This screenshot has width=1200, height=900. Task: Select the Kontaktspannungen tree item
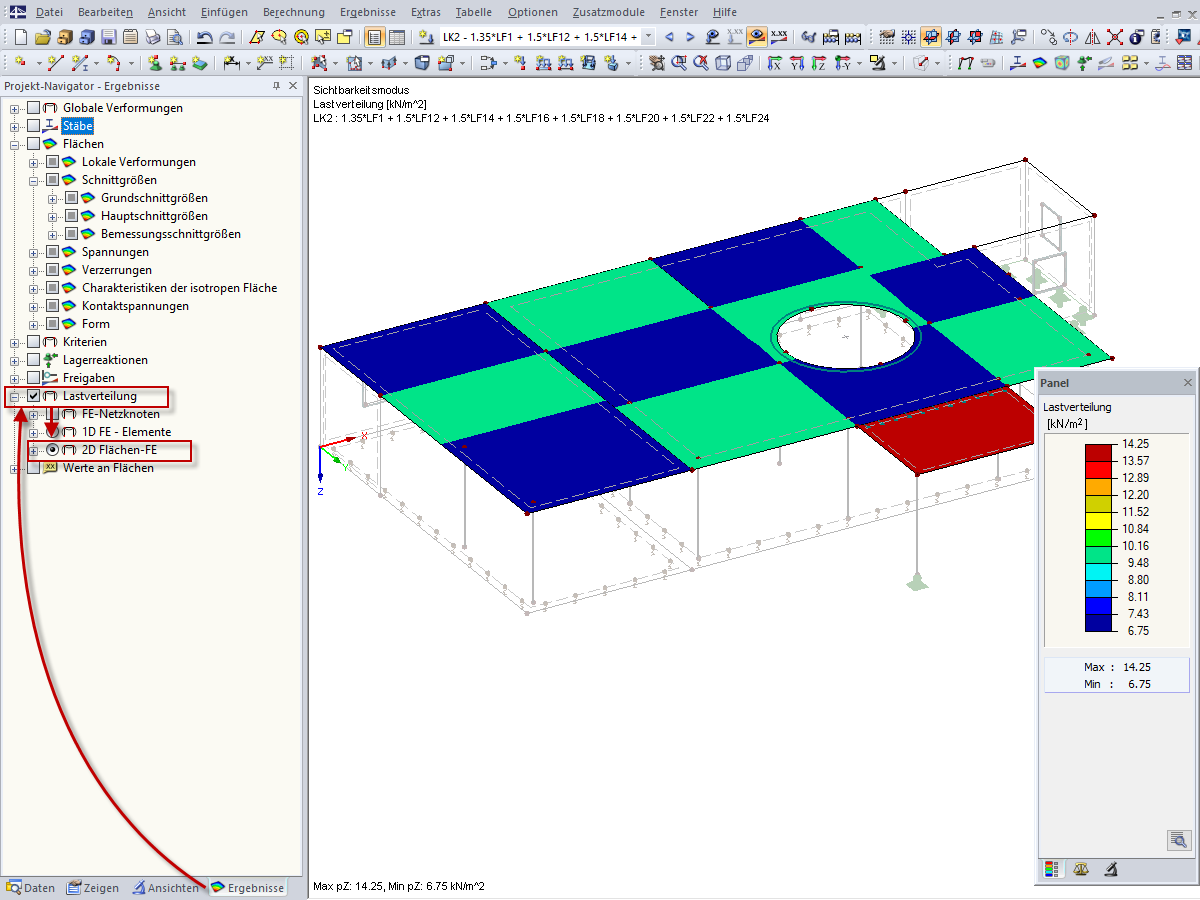click(135, 306)
